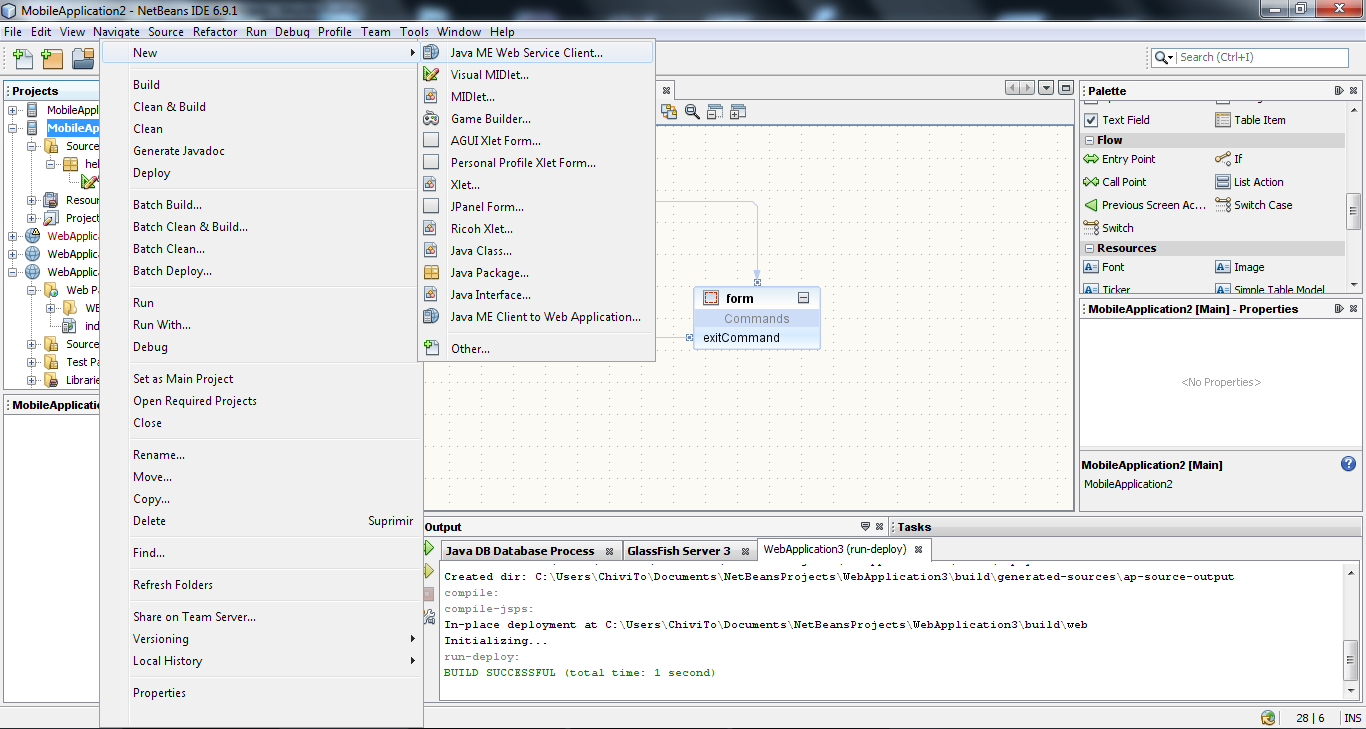This screenshot has width=1366, height=729.
Task: Click the editor maximize window button
Action: click(x=1066, y=88)
